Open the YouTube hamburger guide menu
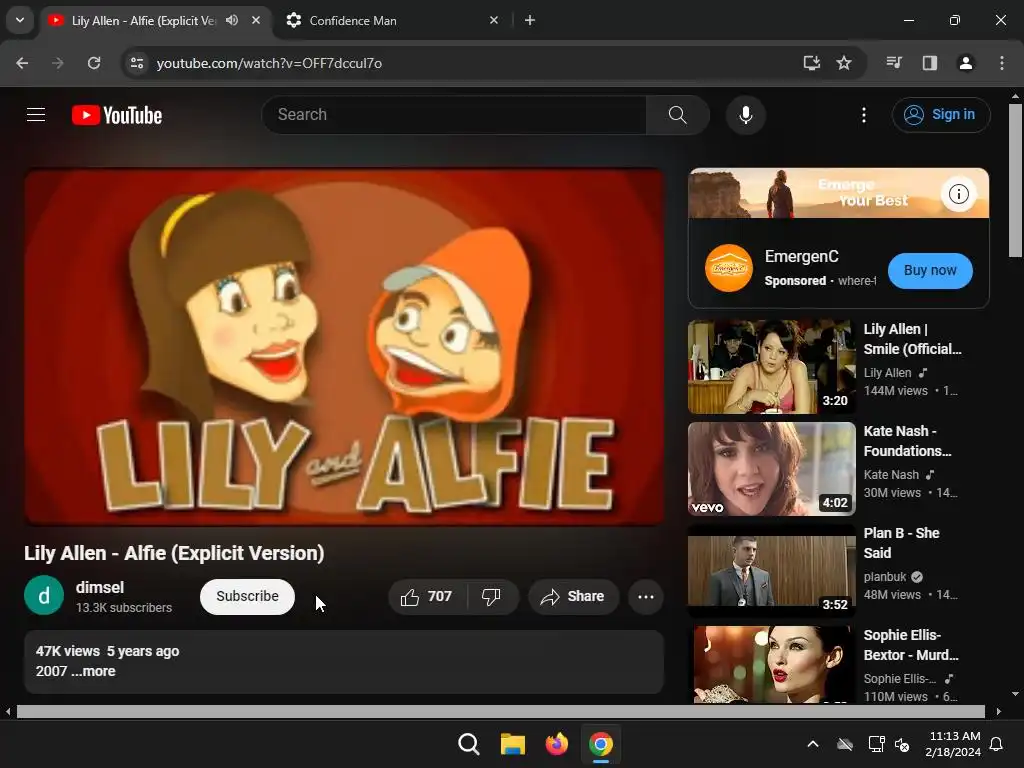The image size is (1024, 768). point(36,115)
